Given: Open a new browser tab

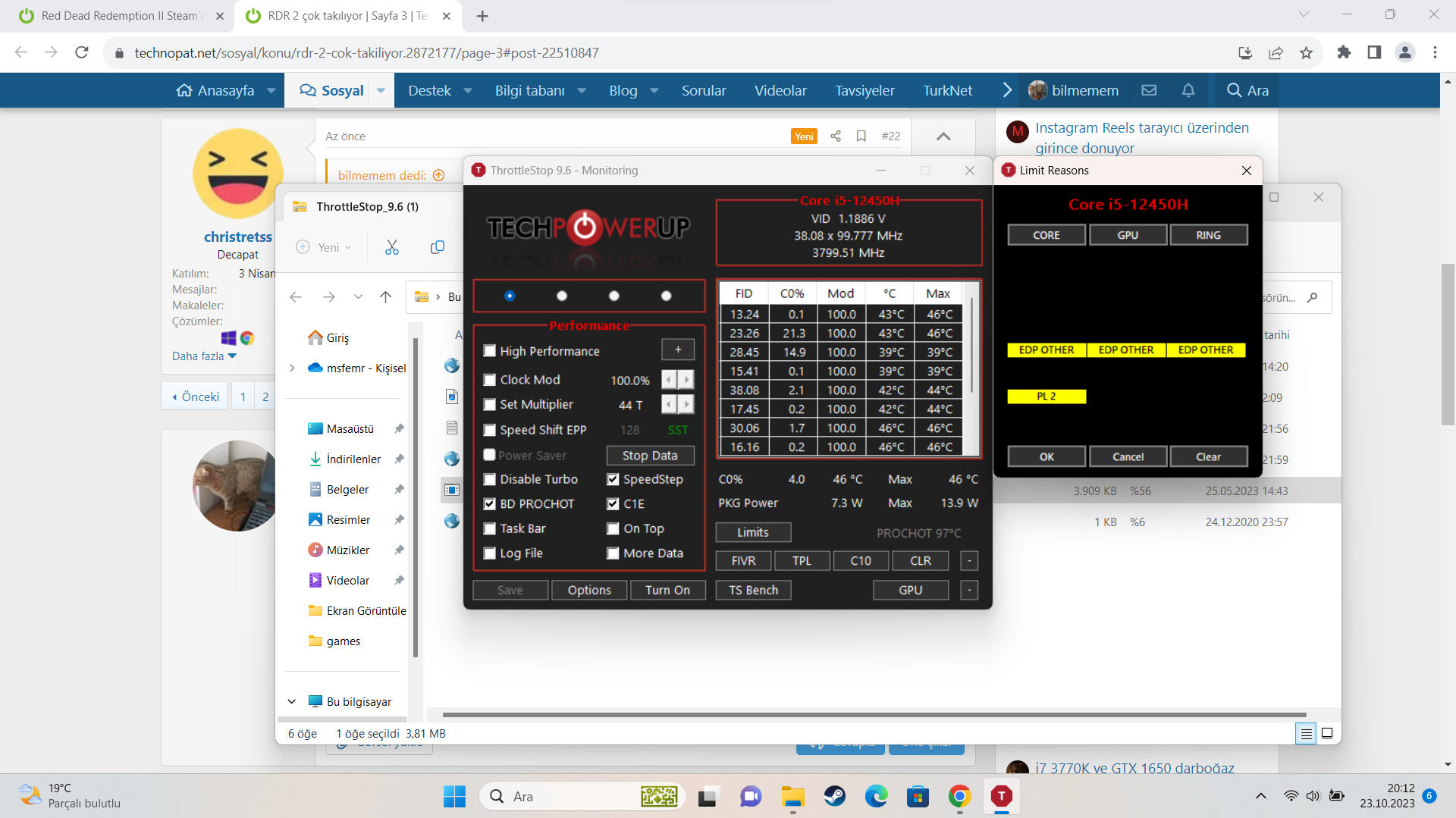Looking at the screenshot, I should pyautogui.click(x=482, y=16).
